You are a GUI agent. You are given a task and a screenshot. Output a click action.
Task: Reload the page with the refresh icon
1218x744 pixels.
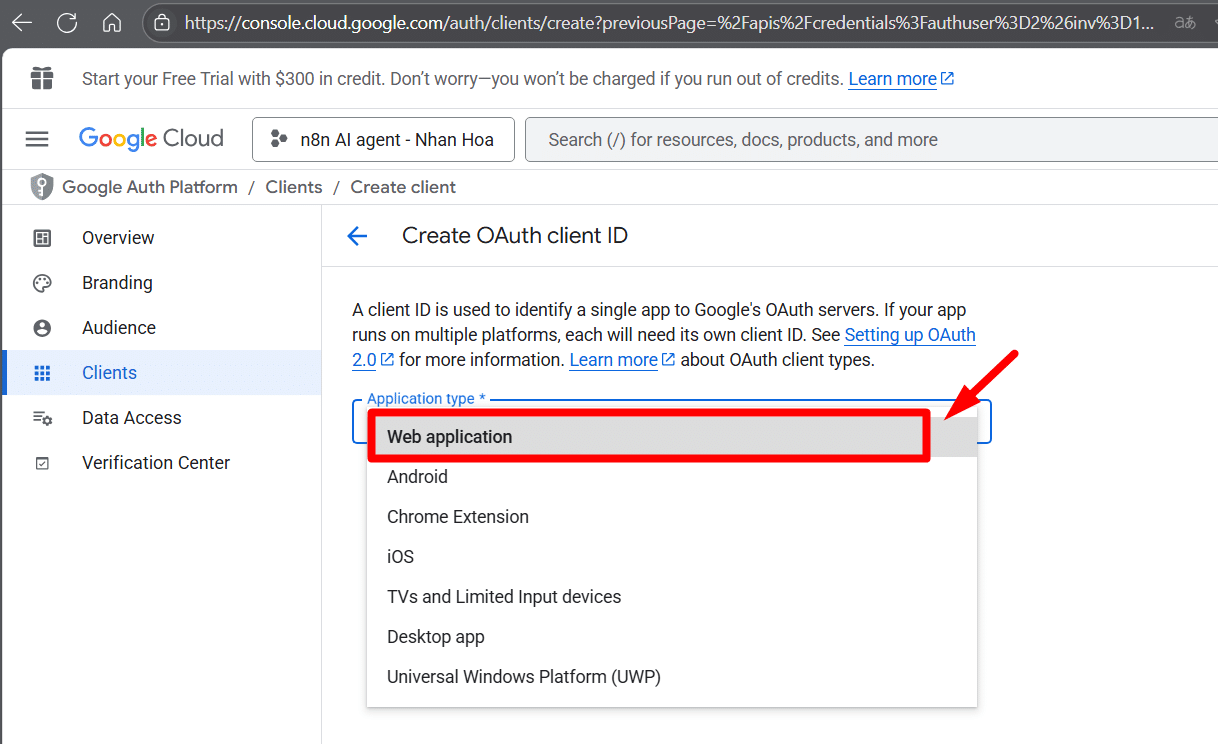click(67, 23)
